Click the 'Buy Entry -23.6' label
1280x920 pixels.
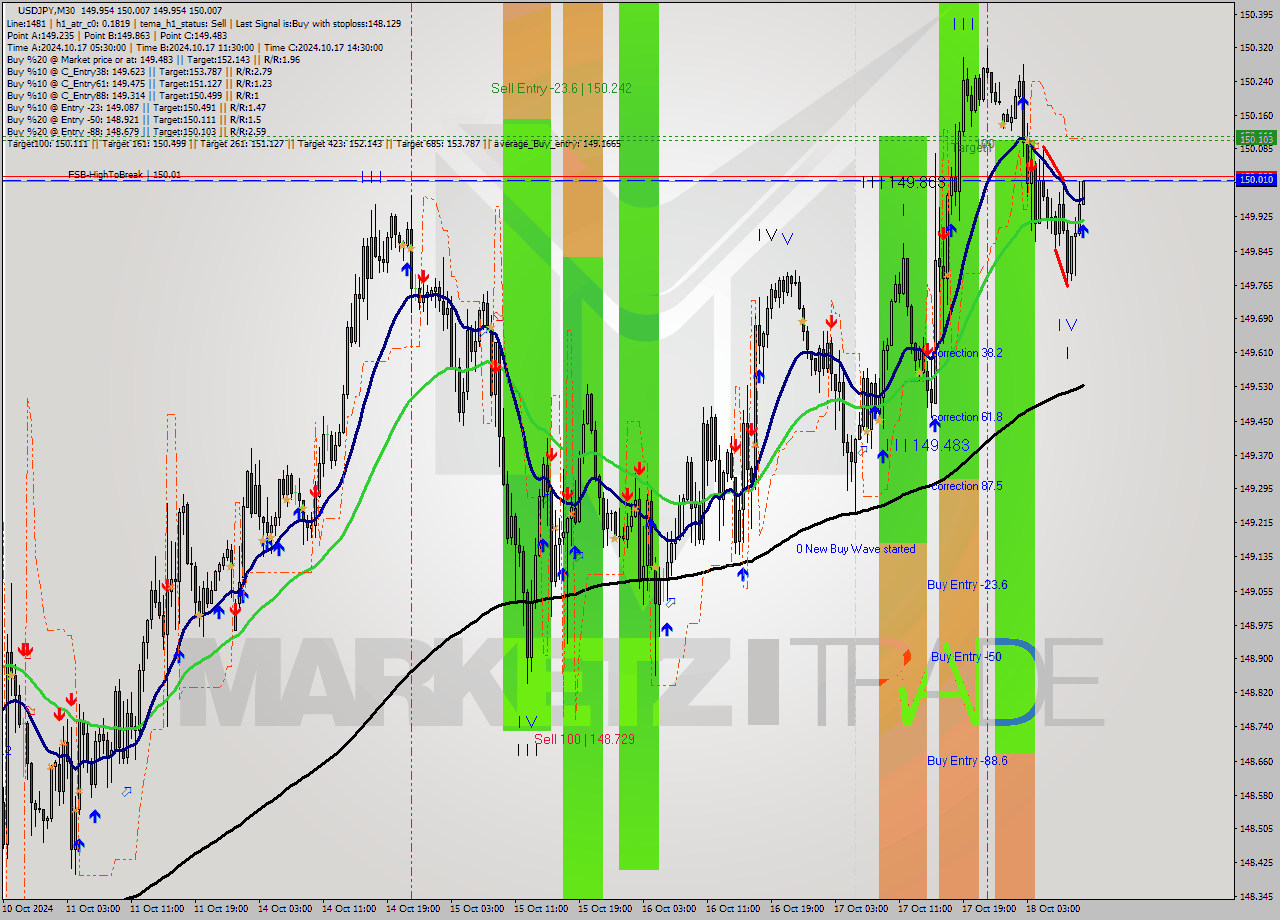tap(967, 585)
